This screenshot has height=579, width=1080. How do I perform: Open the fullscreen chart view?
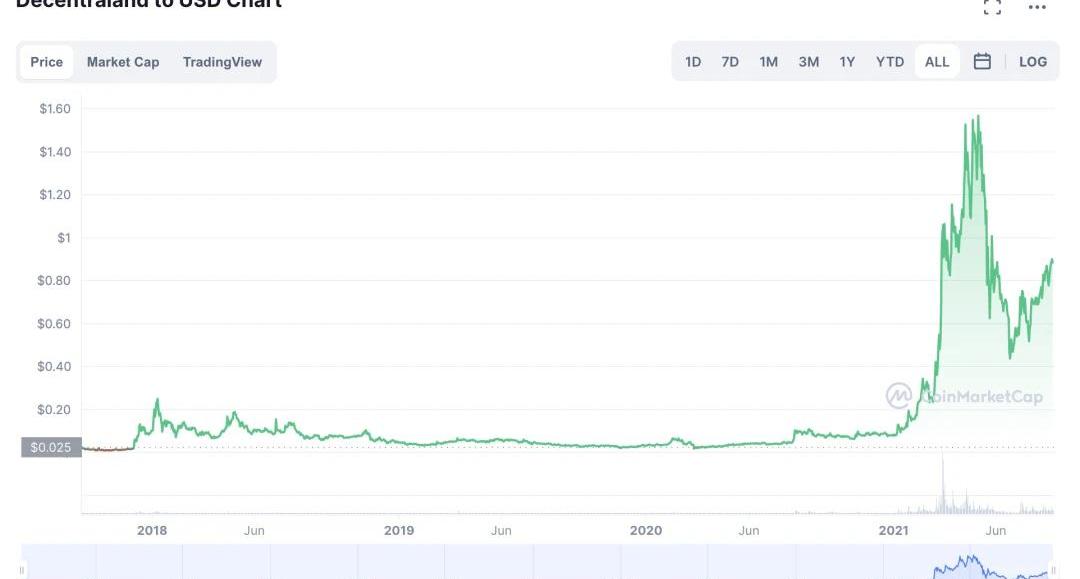tap(992, 8)
